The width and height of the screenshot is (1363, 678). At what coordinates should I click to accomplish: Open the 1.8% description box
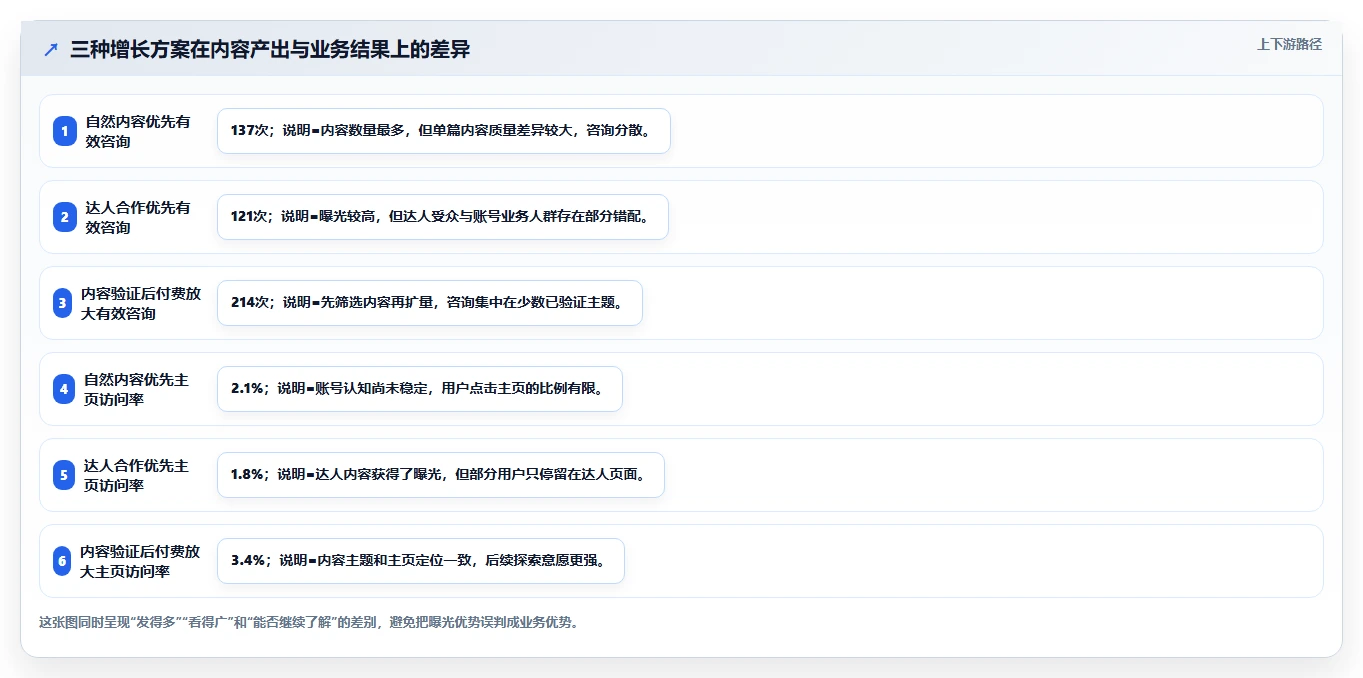(x=441, y=475)
